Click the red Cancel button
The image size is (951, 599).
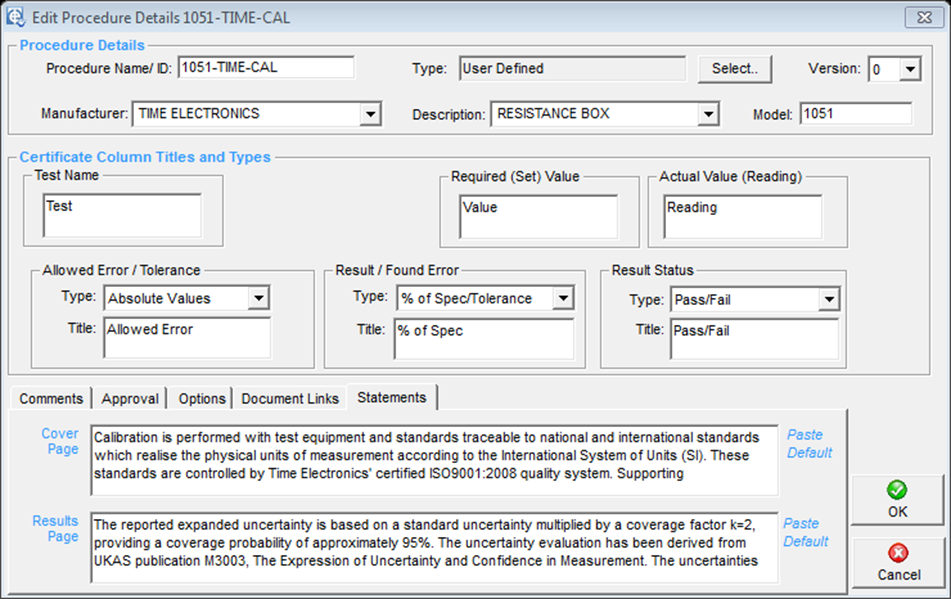(897, 563)
